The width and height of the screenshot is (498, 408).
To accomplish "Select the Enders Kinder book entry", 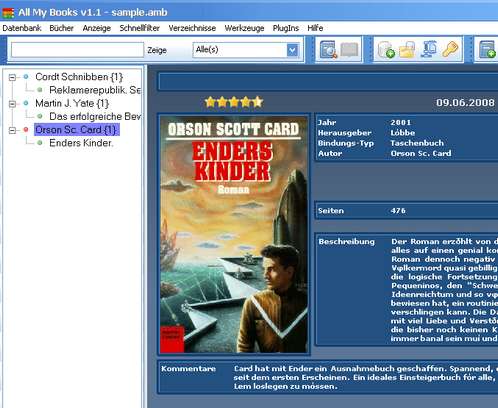I will pyautogui.click(x=81, y=143).
